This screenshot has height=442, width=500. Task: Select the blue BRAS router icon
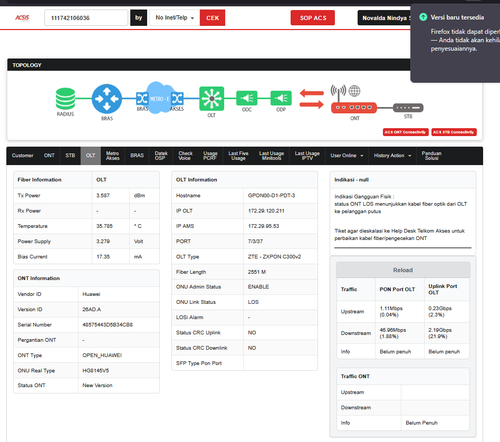(x=107, y=99)
